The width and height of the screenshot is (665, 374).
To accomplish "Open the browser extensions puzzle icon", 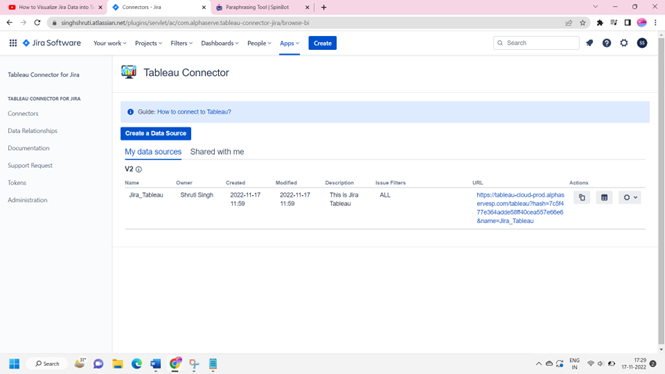I will click(600, 23).
